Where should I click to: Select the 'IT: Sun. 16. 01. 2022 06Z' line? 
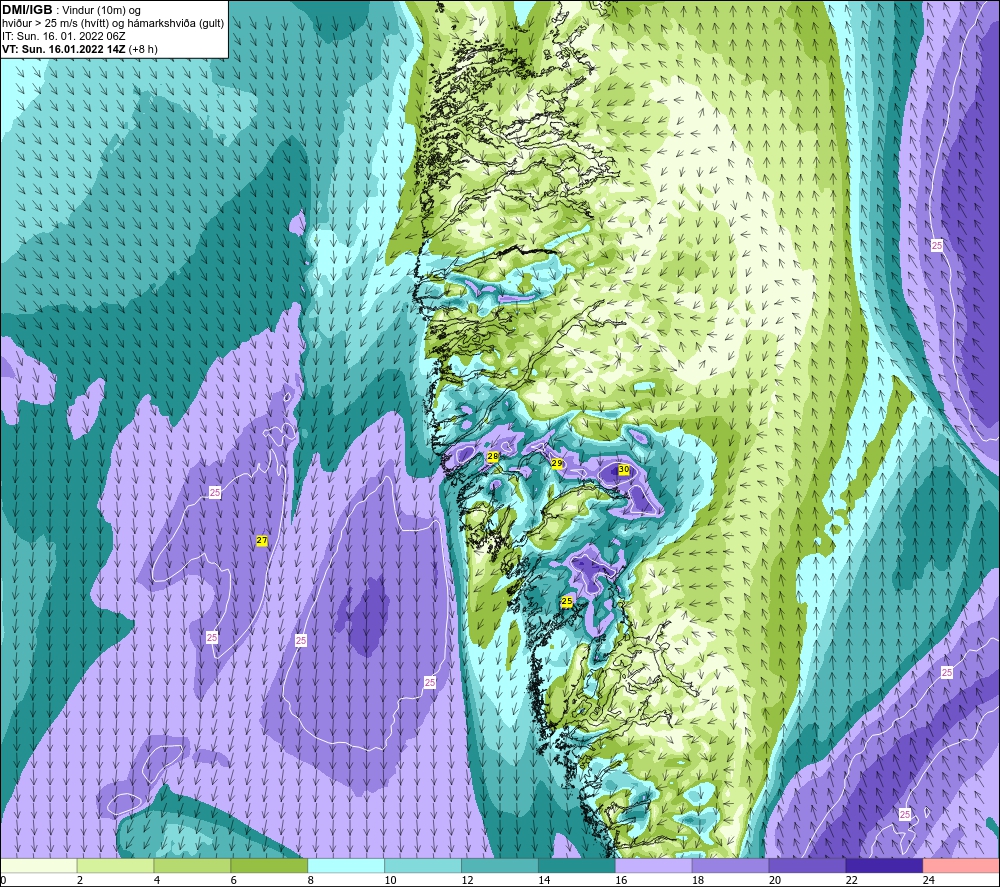tap(64, 36)
